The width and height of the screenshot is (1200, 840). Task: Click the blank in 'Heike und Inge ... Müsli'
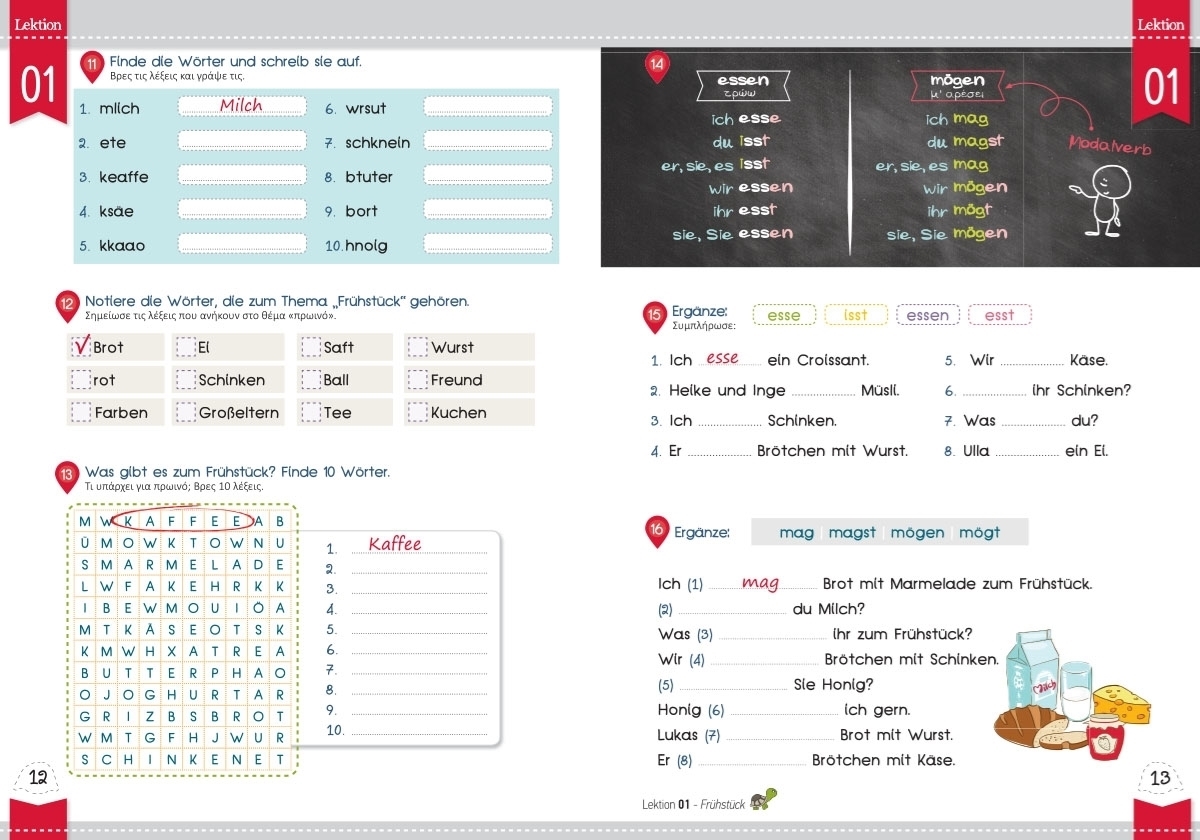824,392
